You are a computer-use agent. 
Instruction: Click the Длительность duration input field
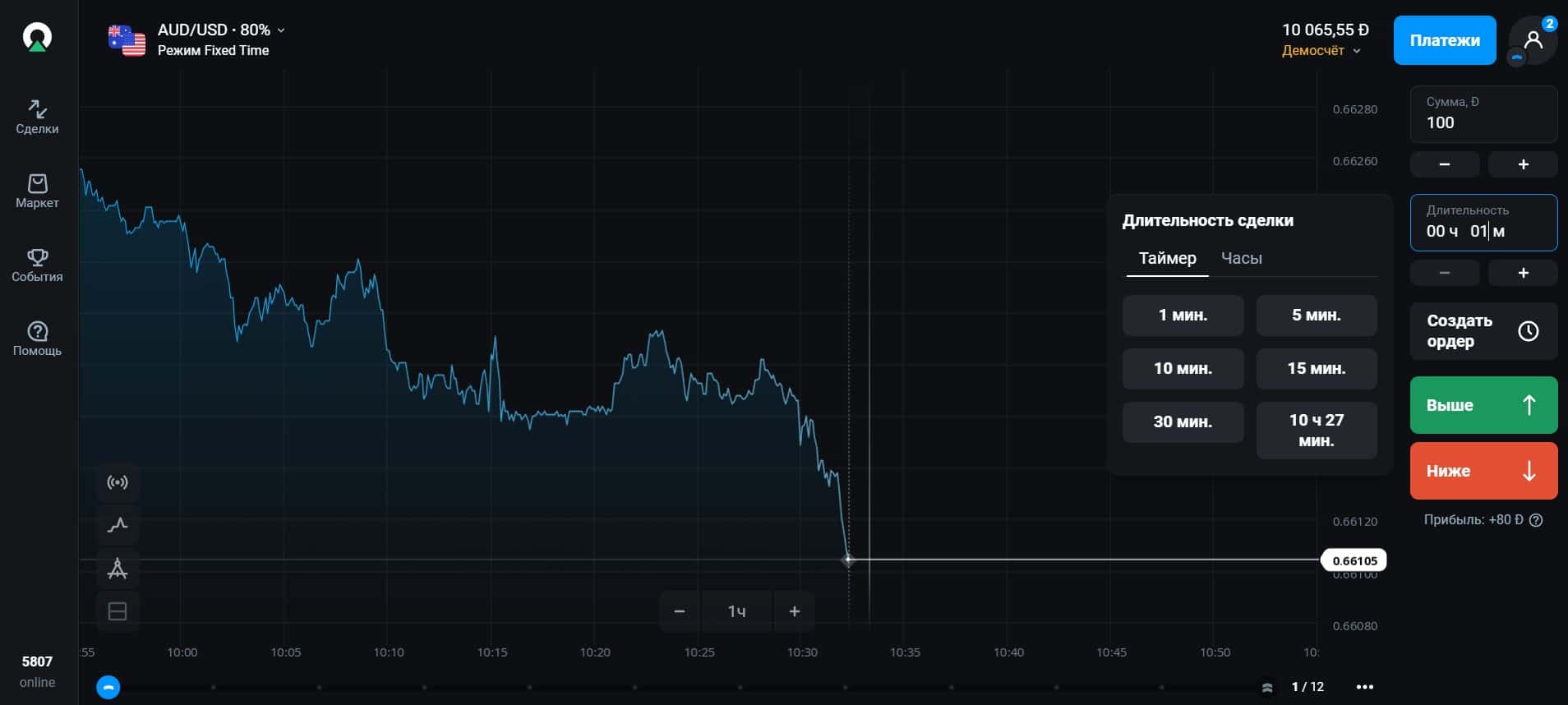[x=1483, y=223]
